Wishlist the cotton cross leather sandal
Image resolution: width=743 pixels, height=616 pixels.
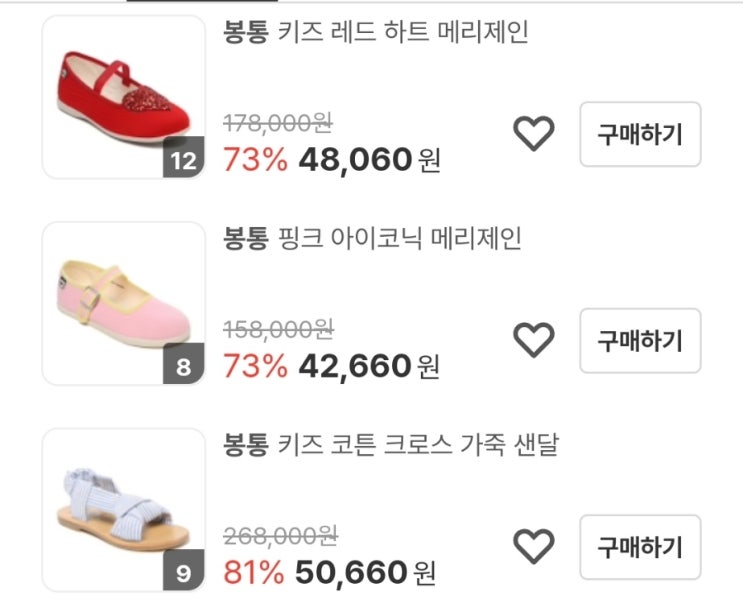pos(533,547)
